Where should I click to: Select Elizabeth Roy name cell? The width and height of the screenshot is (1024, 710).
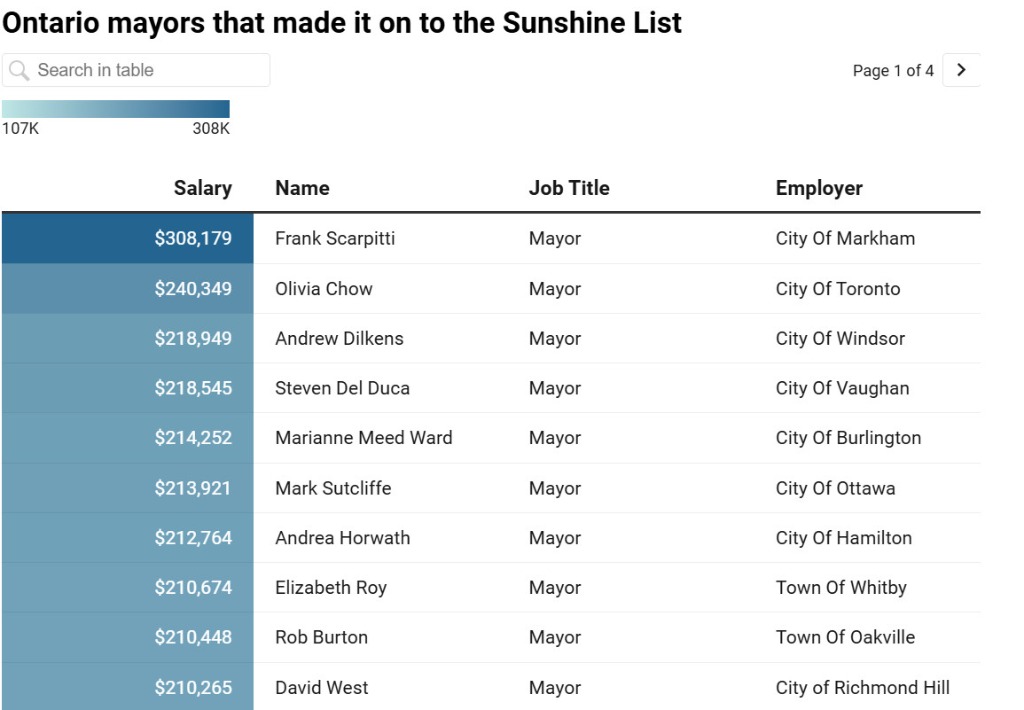pyautogui.click(x=330, y=588)
